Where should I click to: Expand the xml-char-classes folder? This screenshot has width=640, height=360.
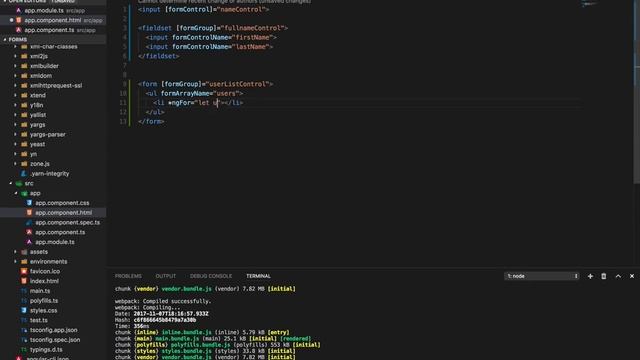[16, 47]
